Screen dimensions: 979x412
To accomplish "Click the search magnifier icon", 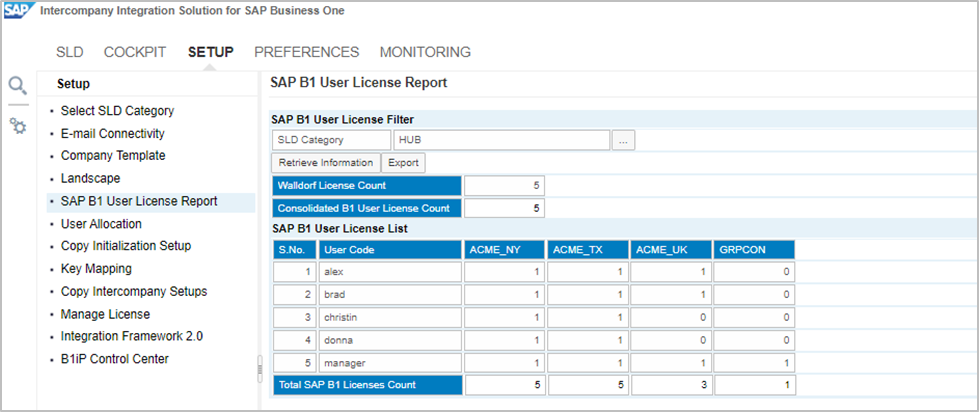I will click(18, 87).
